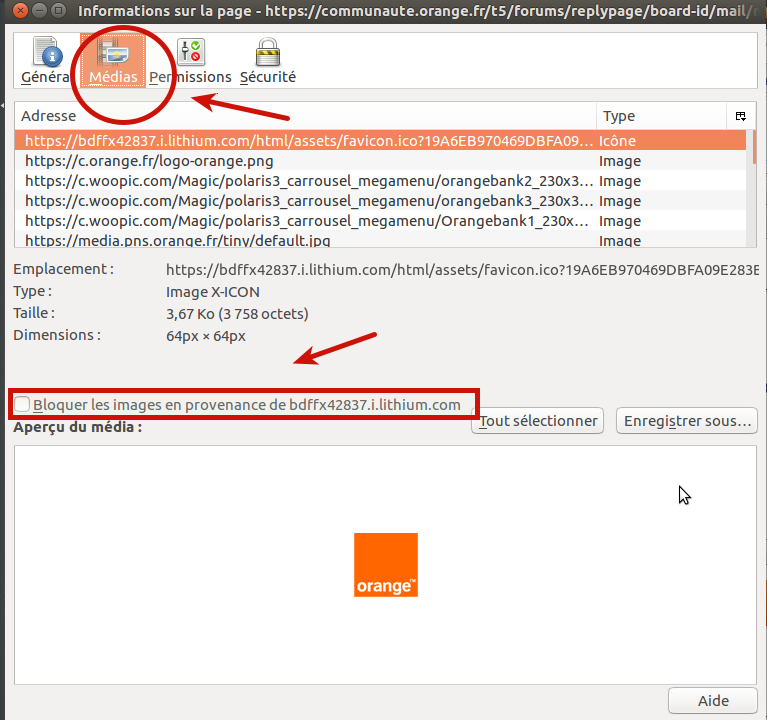The image size is (767, 720).
Task: Click the column picker icon in table header
Action: pyautogui.click(x=741, y=116)
